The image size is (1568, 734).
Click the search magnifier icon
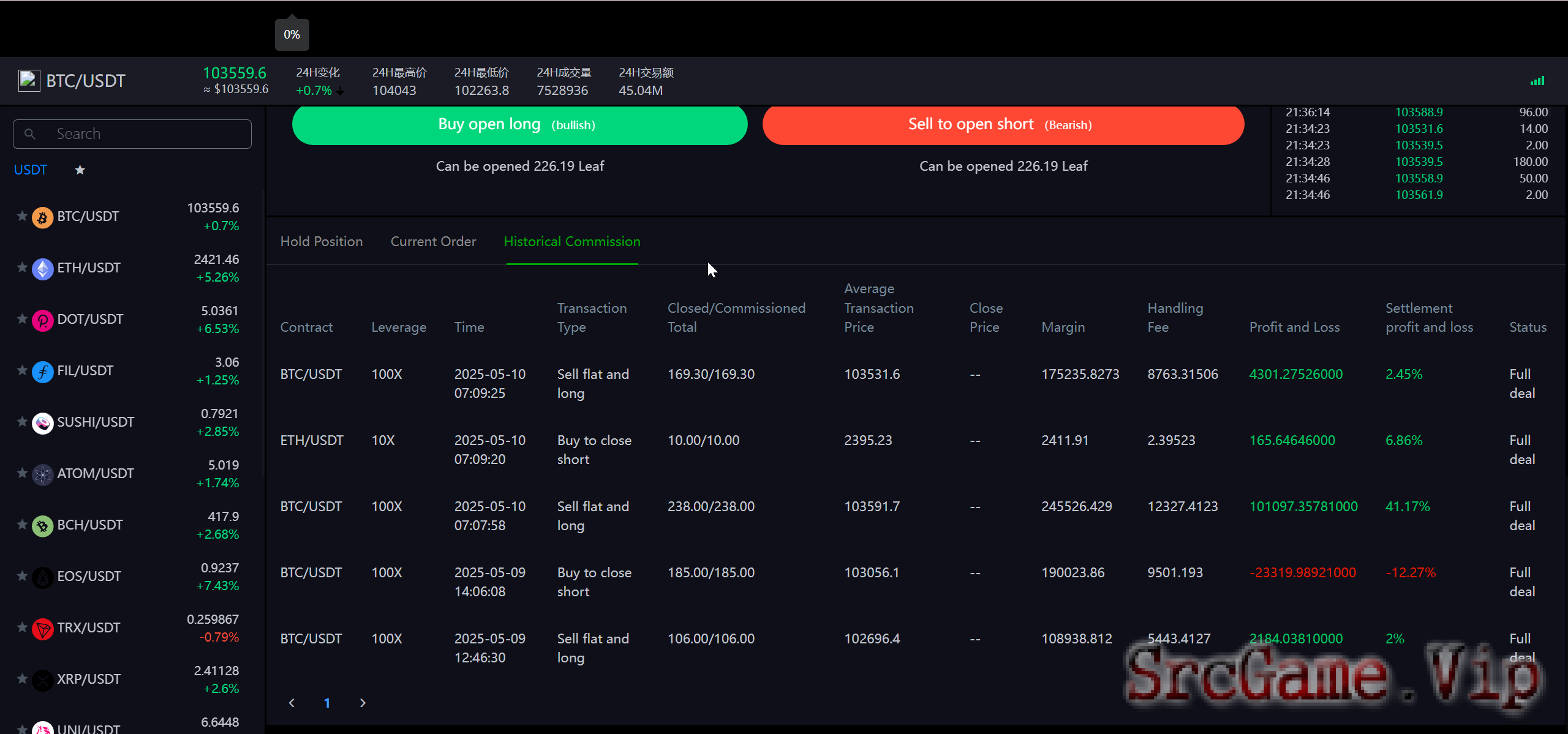(x=29, y=133)
